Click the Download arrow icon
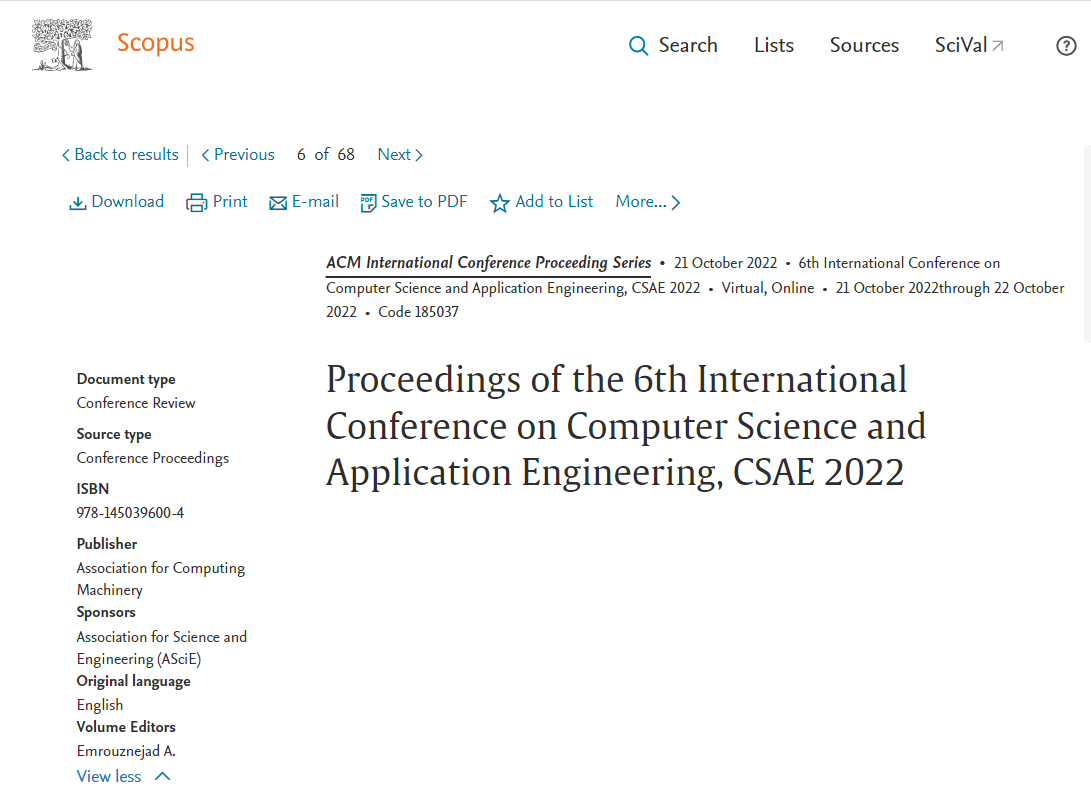The height and width of the screenshot is (798, 1091). pyautogui.click(x=77, y=203)
